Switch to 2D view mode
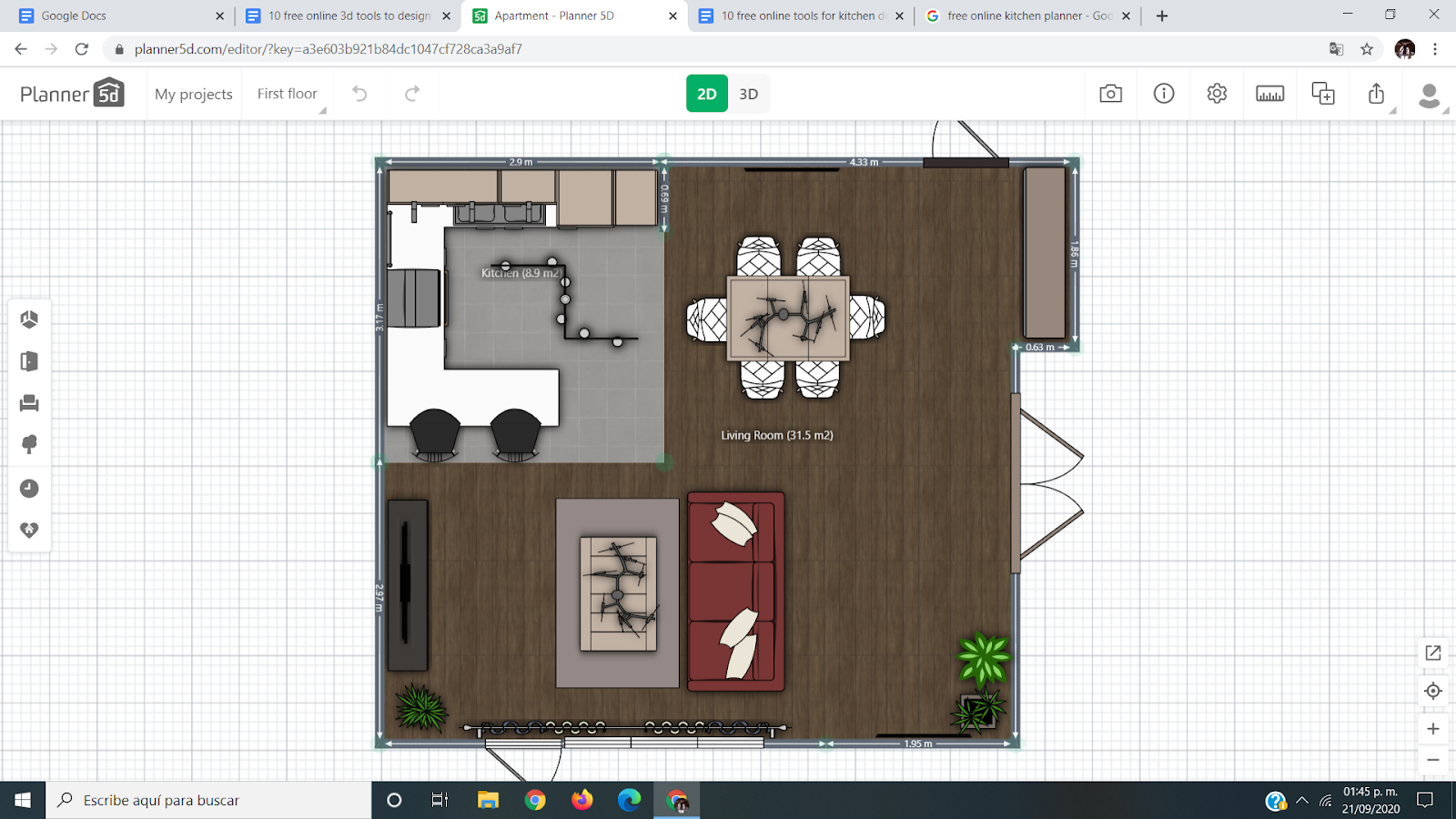 tap(706, 94)
